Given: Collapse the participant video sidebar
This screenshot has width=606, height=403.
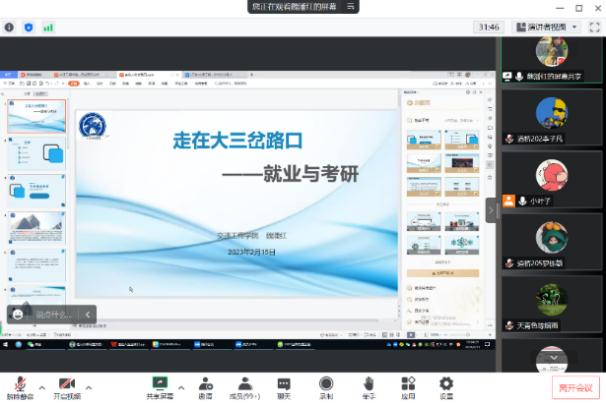Looking at the screenshot, I should [491, 209].
